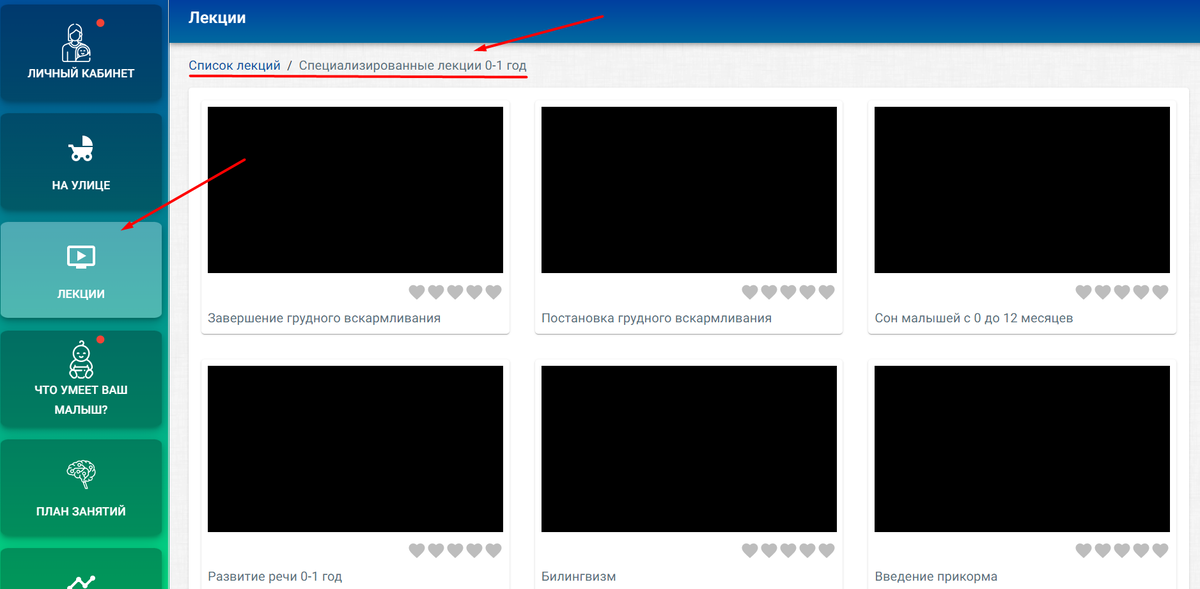This screenshot has width=1200, height=589.
Task: Play the Введение прикорма lecture video
Action: coord(1022,449)
